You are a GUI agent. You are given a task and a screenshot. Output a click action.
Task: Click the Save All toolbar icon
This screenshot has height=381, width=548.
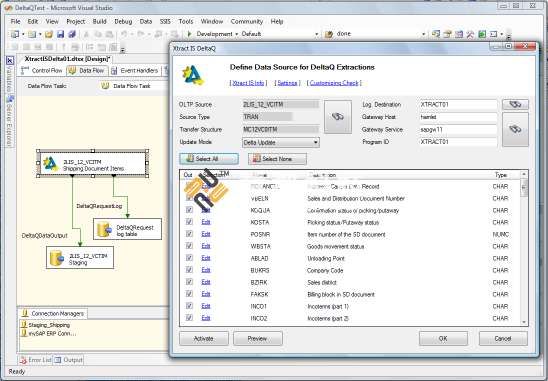tap(72, 34)
